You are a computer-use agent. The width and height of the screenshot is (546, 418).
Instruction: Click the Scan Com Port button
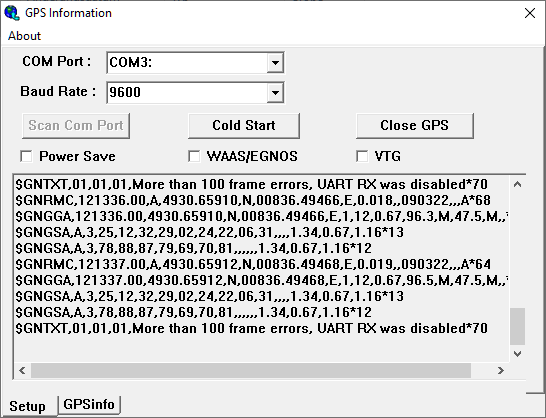[76, 125]
